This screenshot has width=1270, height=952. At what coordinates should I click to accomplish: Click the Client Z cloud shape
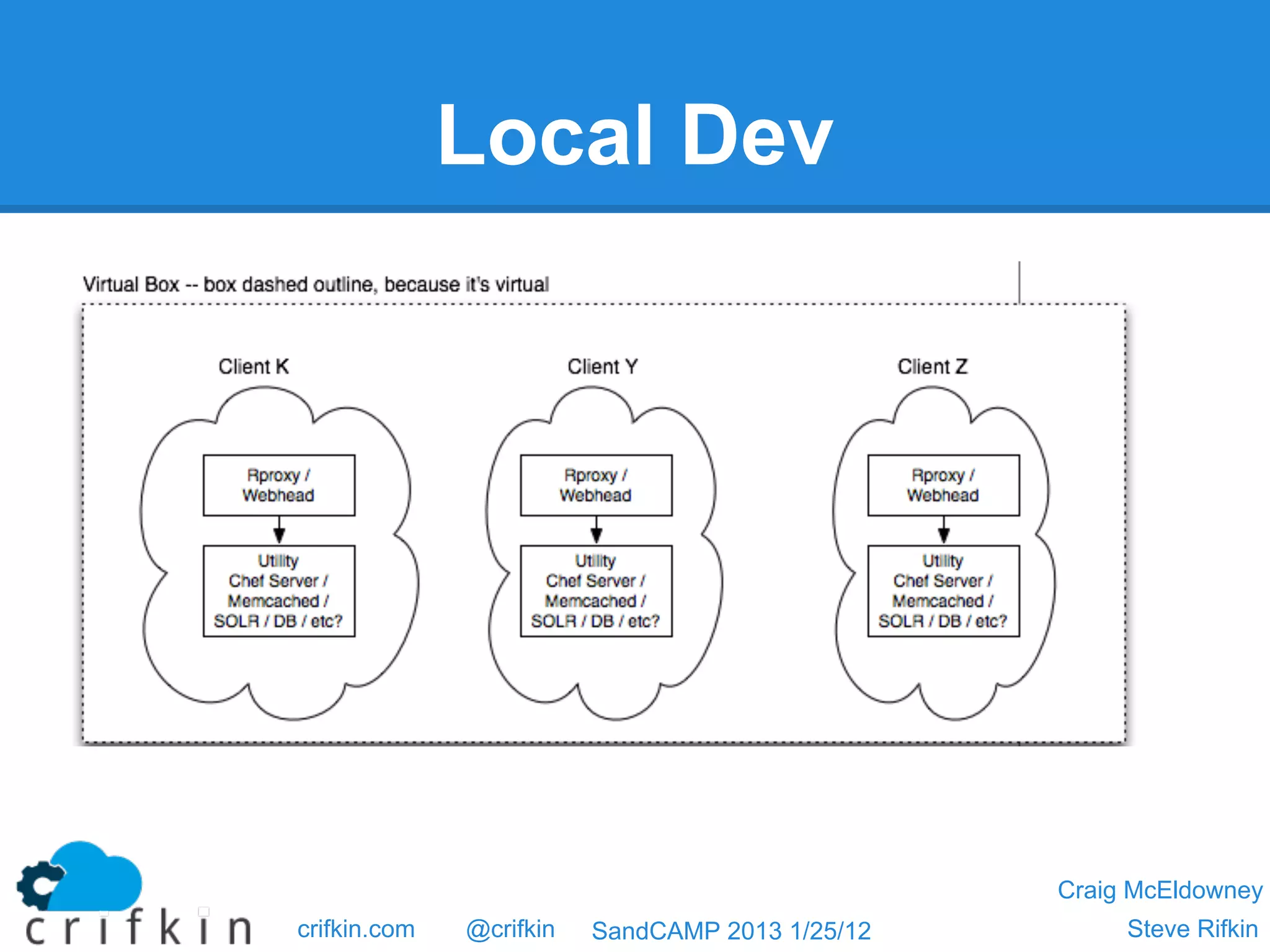pos(944,672)
